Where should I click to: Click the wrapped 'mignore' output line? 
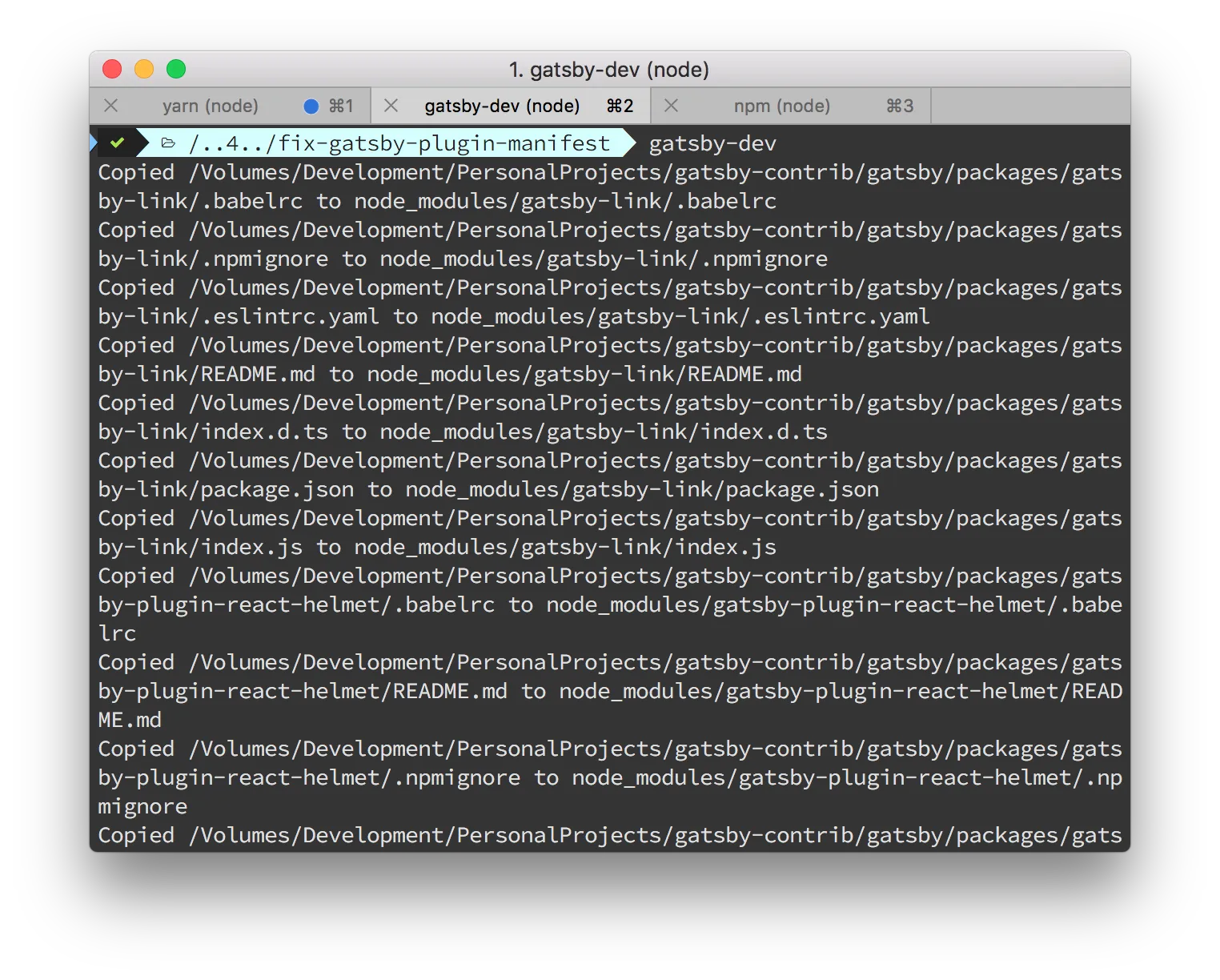click(x=142, y=806)
